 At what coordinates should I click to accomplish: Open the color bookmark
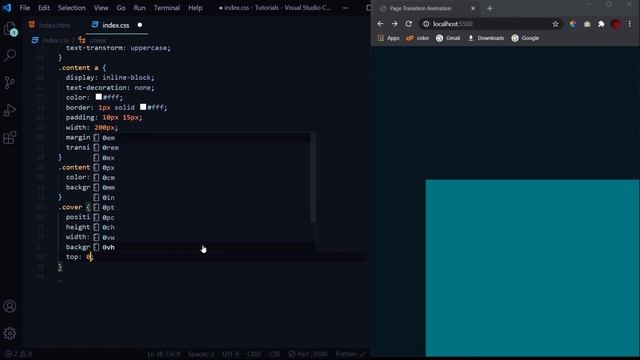(417, 38)
